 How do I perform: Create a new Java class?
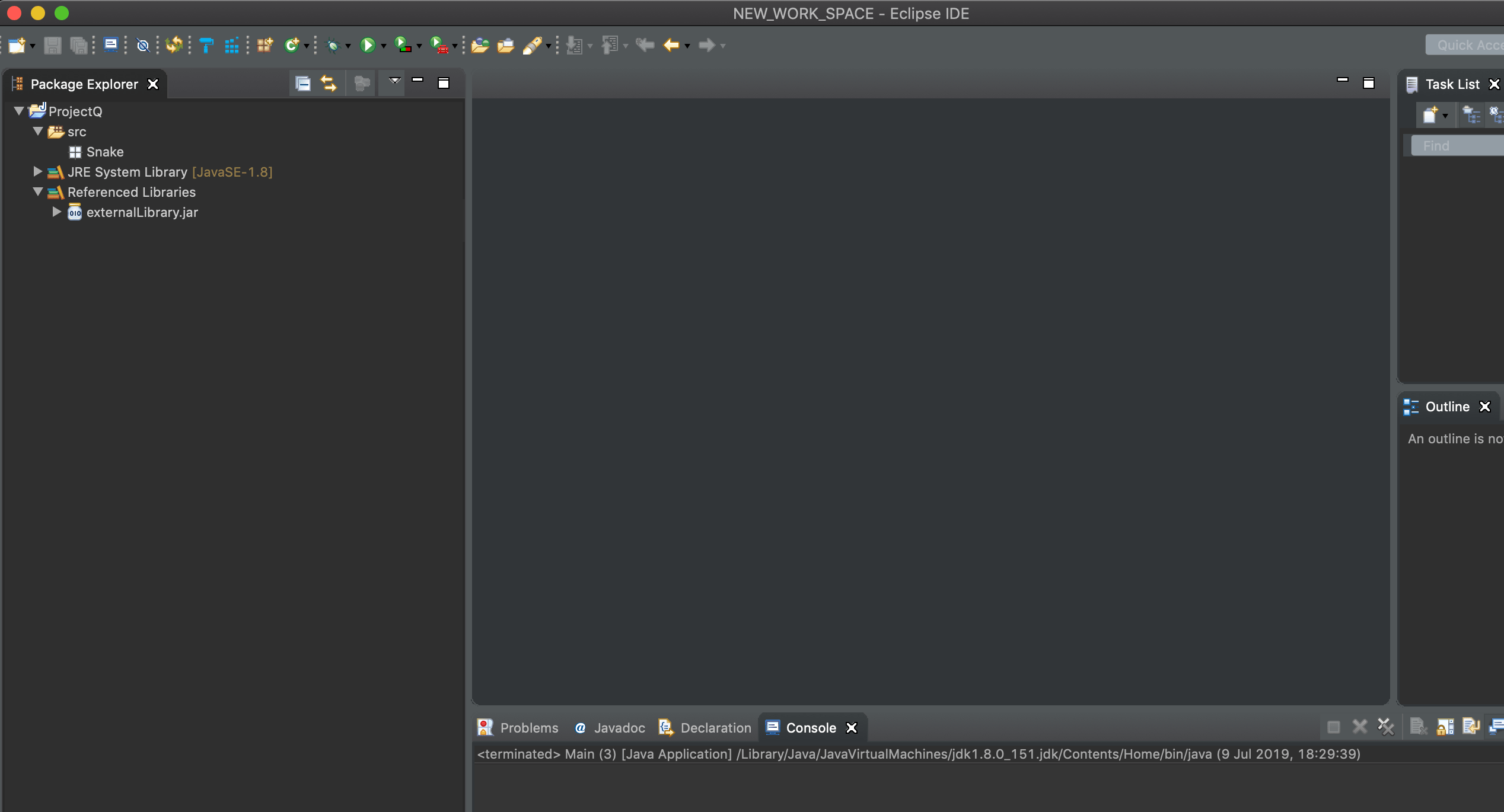[292, 45]
